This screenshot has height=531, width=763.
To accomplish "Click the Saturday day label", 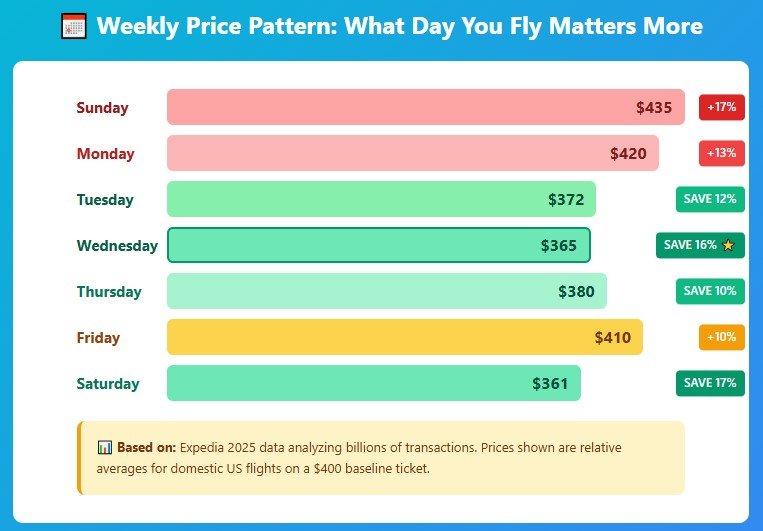I will point(108,384).
